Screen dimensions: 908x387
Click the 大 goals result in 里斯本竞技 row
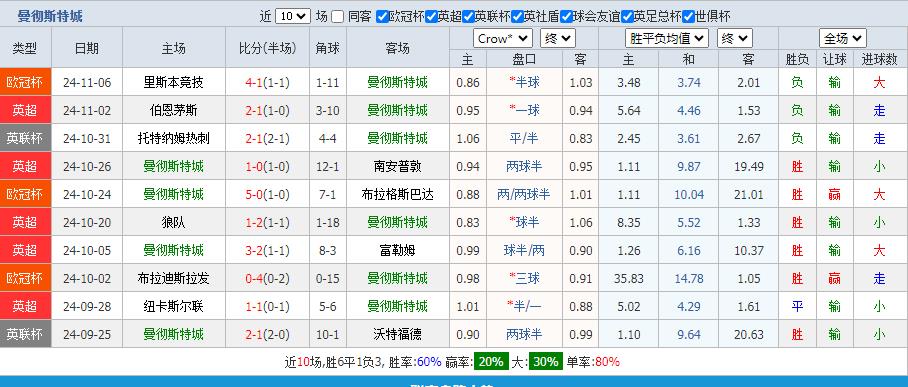[x=879, y=82]
